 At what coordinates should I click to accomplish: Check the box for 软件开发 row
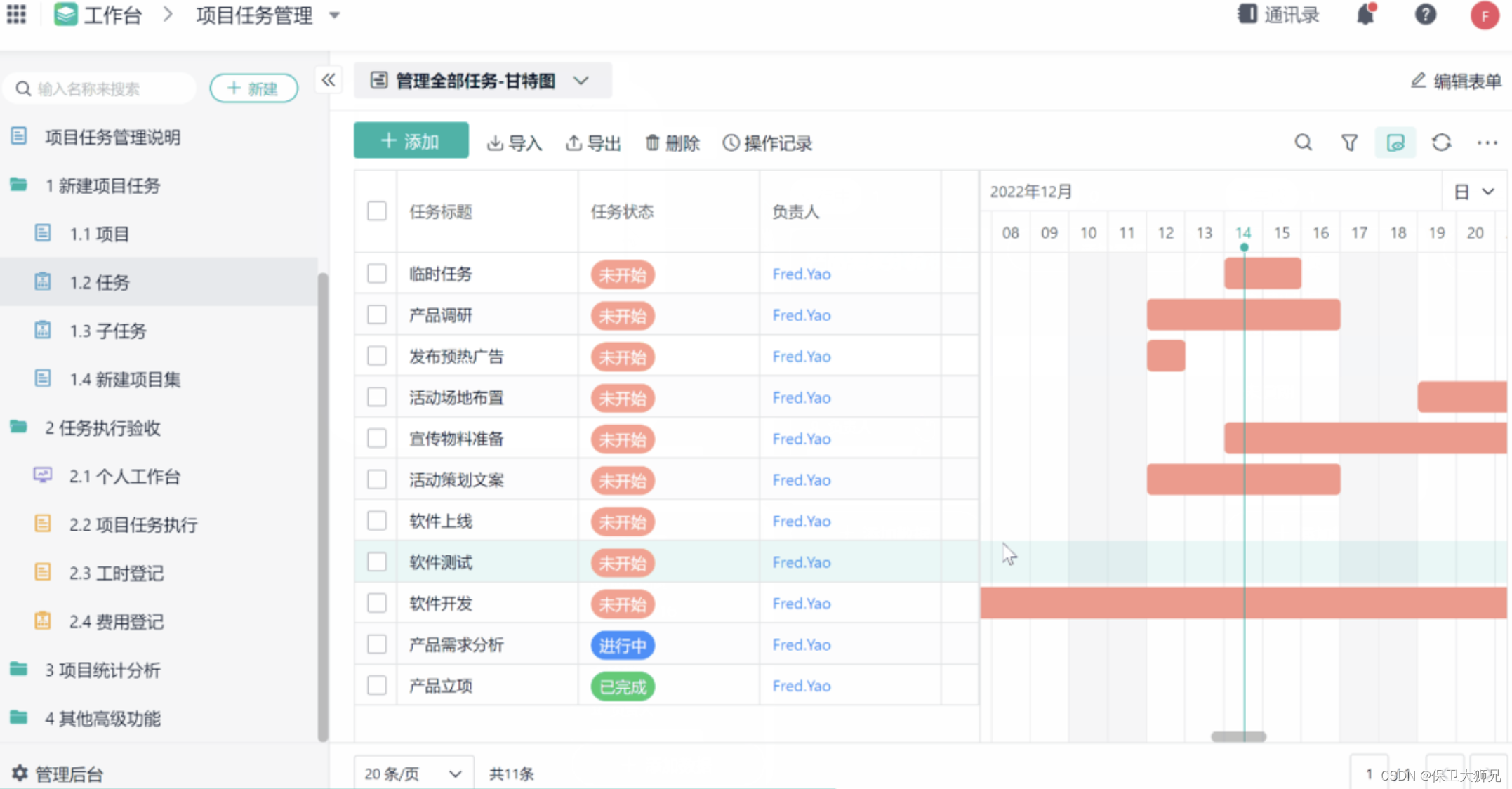click(x=377, y=603)
